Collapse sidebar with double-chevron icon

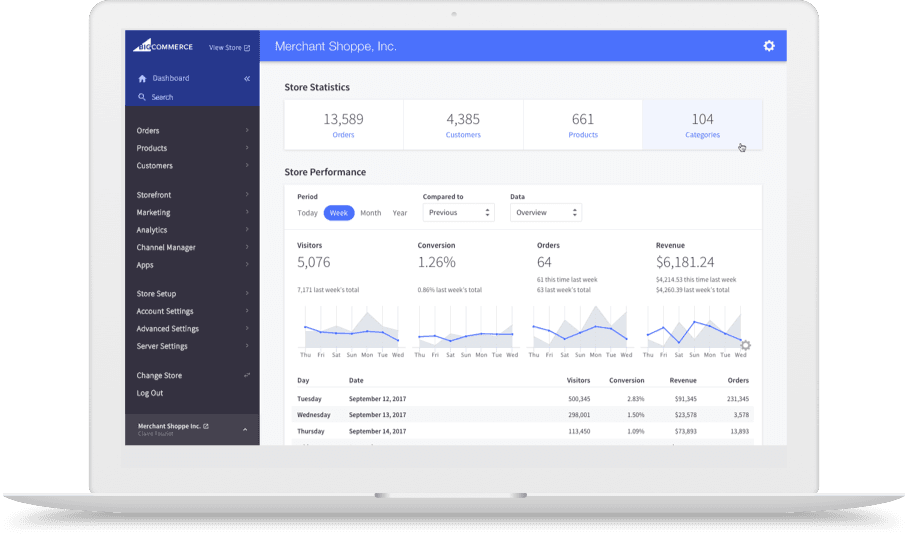[x=247, y=78]
